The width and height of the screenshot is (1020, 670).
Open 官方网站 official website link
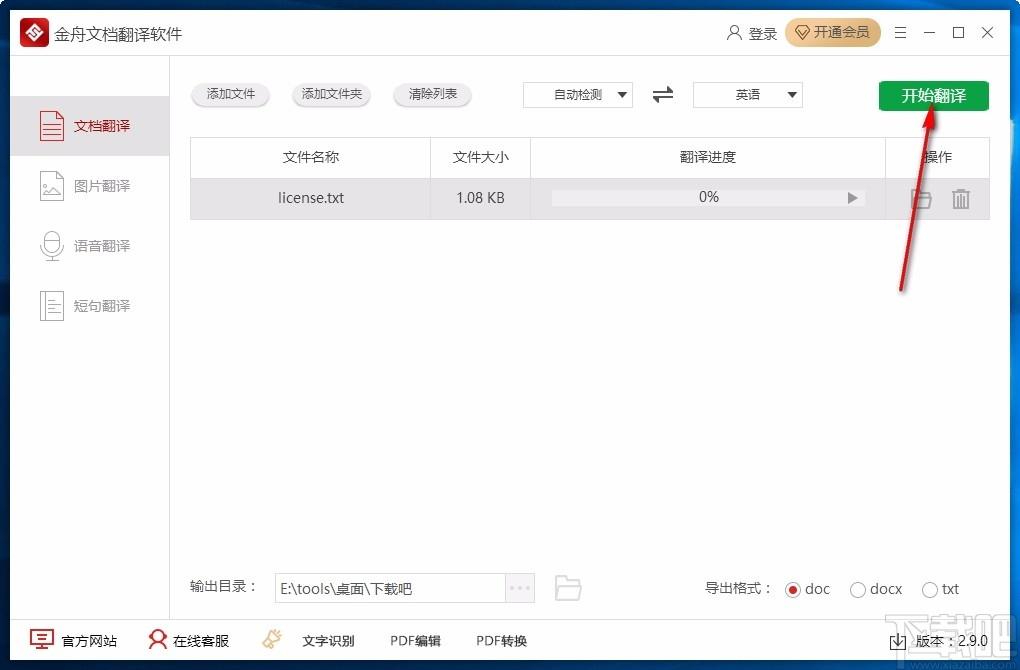[89, 641]
